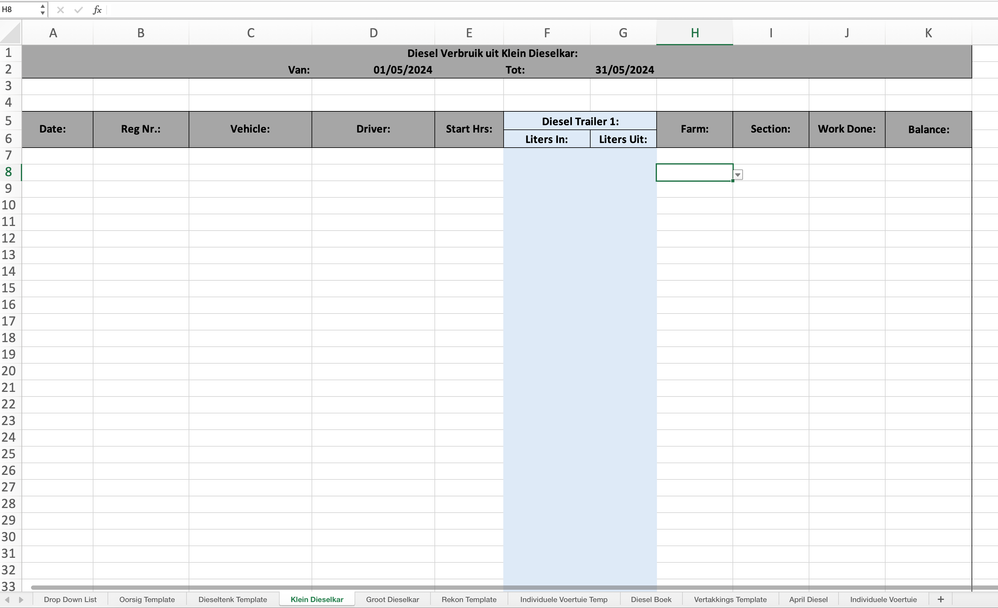Image resolution: width=998 pixels, height=608 pixels.
Task: Select row 8 header
Action: [9, 172]
